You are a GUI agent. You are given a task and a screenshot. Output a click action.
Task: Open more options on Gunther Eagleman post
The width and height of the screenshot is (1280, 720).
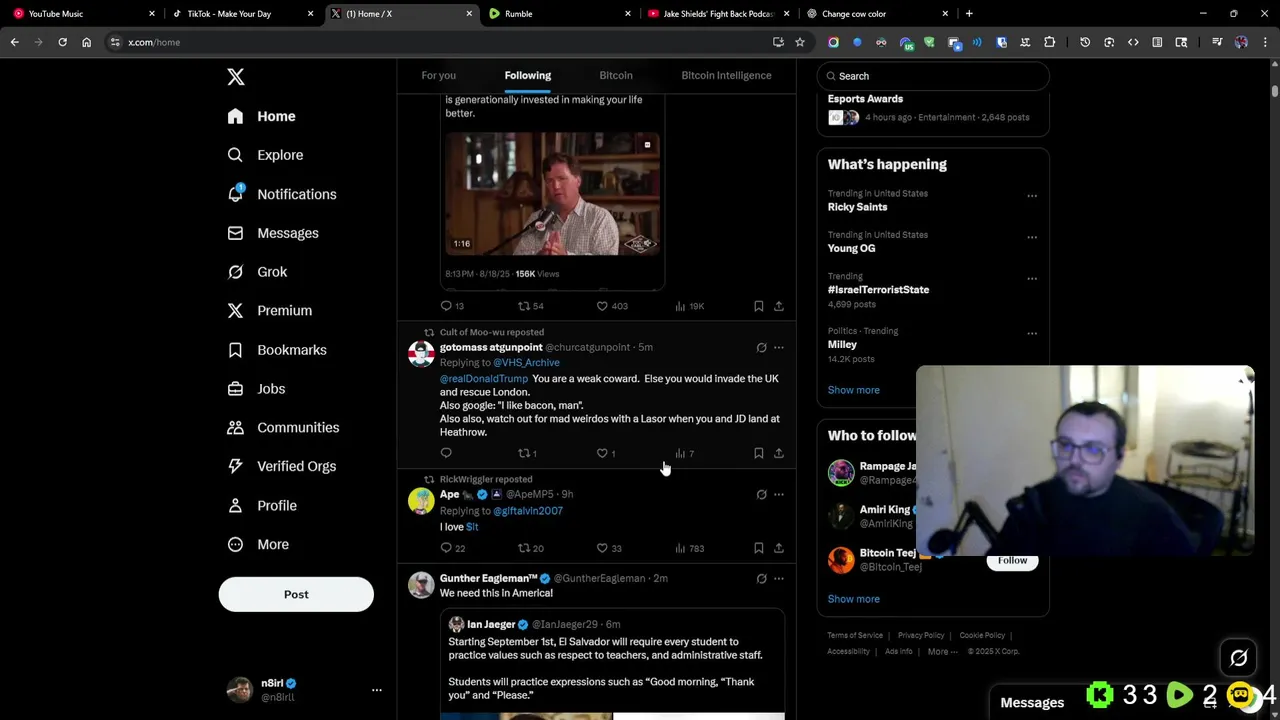[779, 579]
